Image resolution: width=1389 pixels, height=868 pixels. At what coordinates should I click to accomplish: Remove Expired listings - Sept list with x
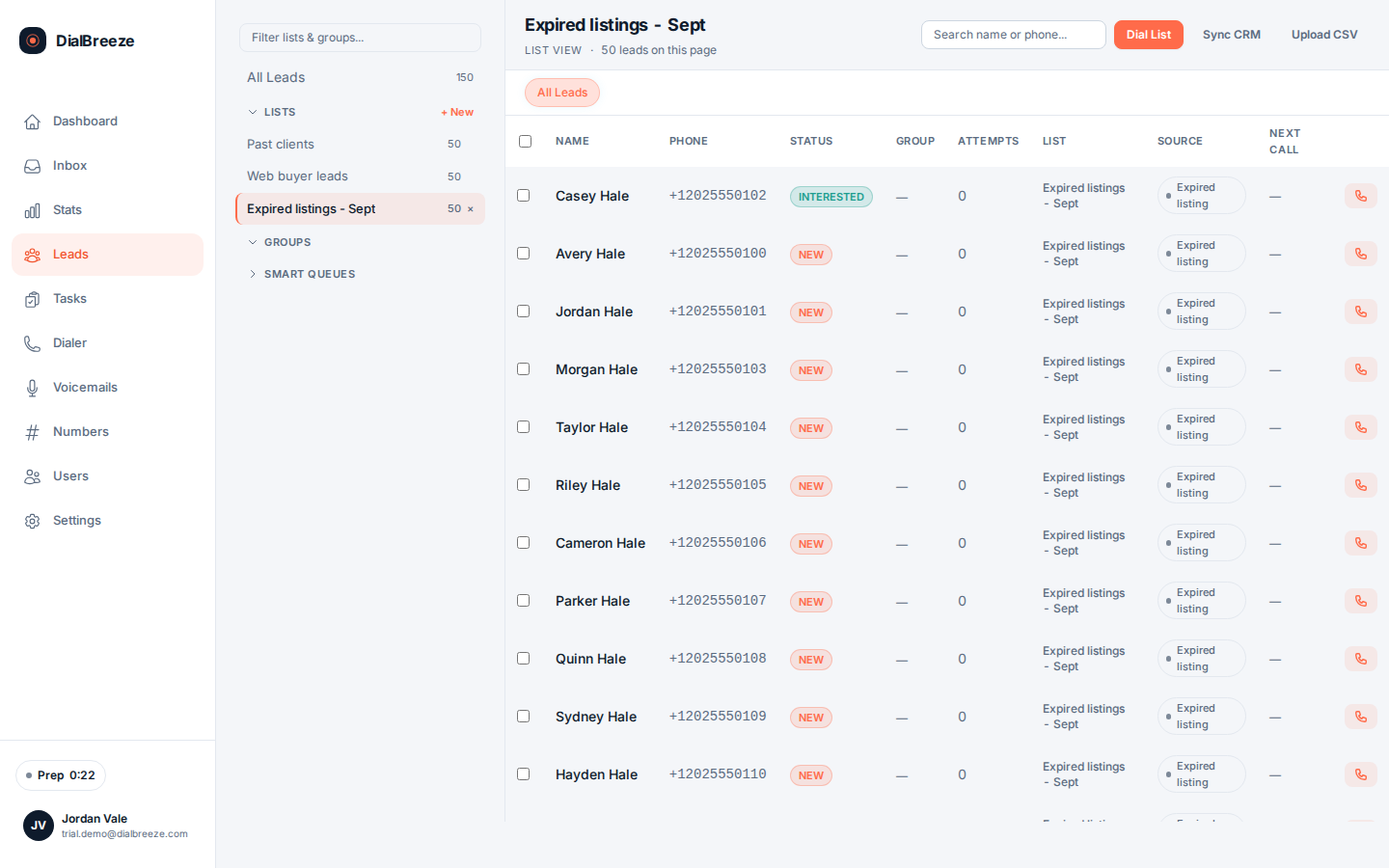[471, 209]
